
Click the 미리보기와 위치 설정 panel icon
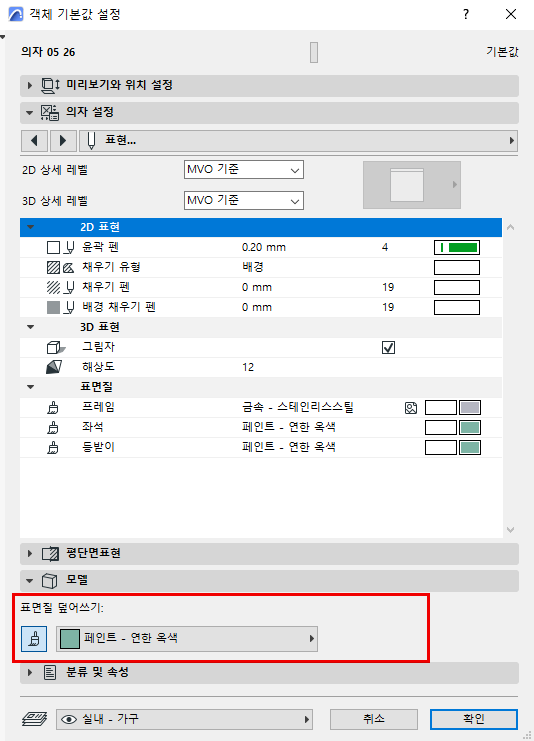click(50, 86)
